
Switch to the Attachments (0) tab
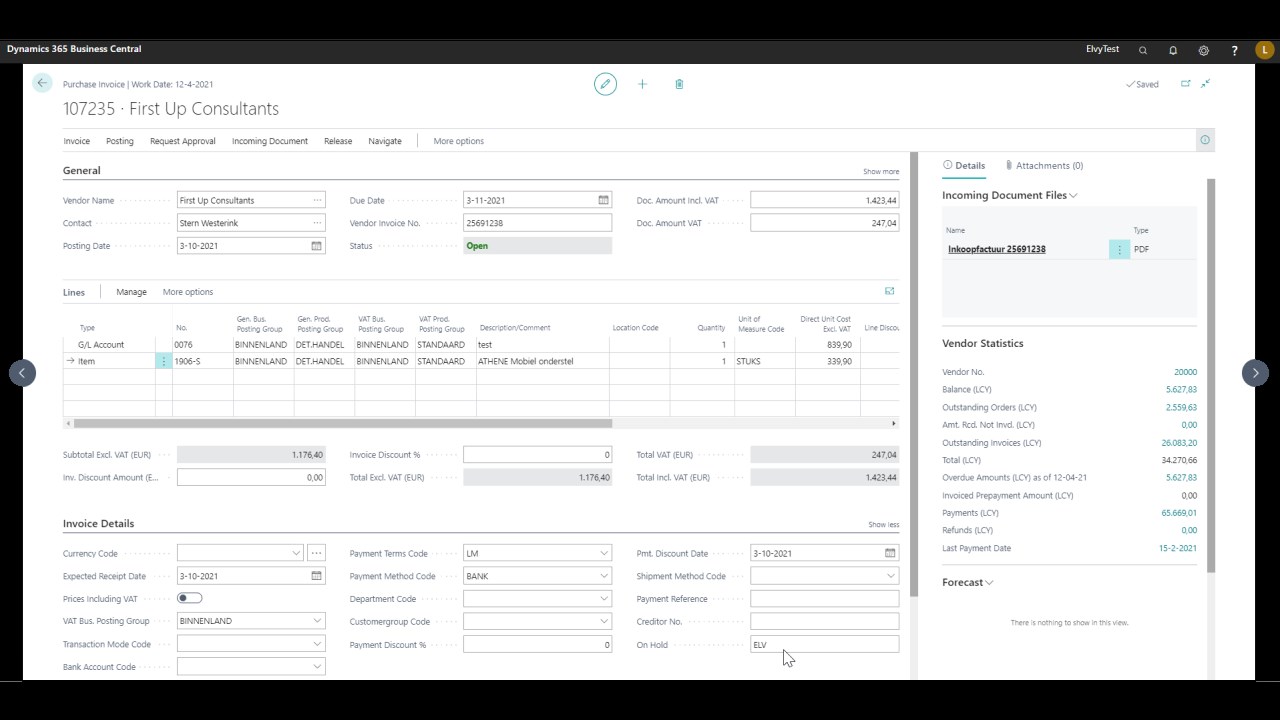[1044, 166]
